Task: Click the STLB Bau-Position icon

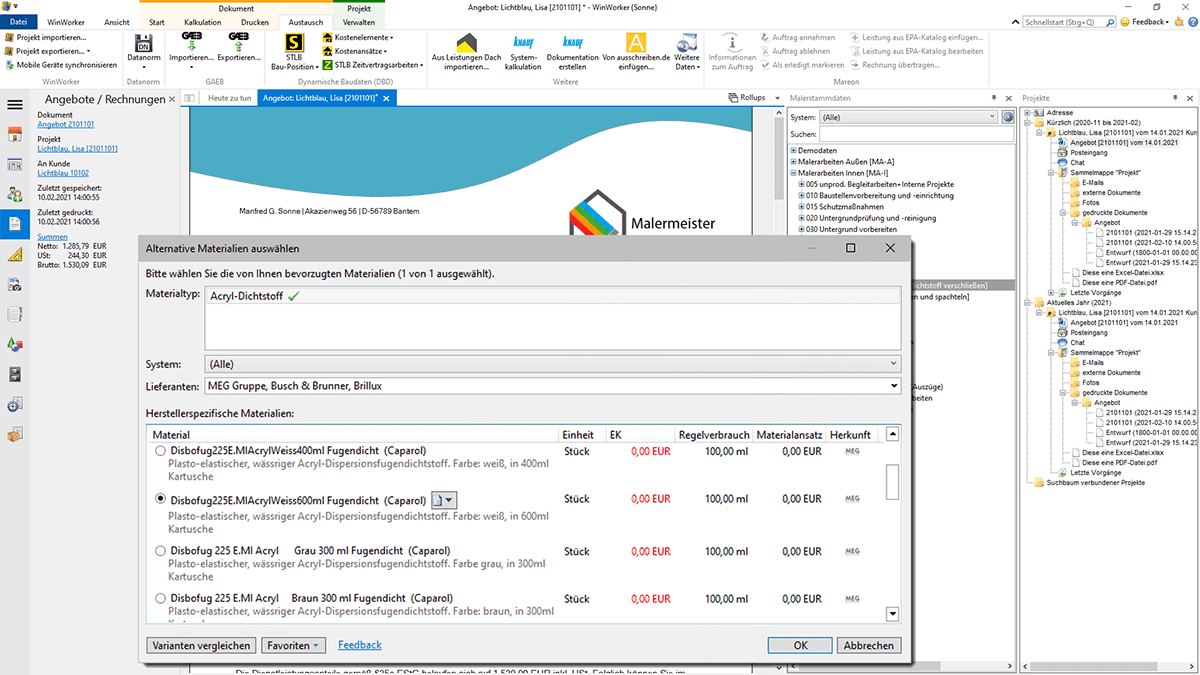Action: click(x=294, y=43)
